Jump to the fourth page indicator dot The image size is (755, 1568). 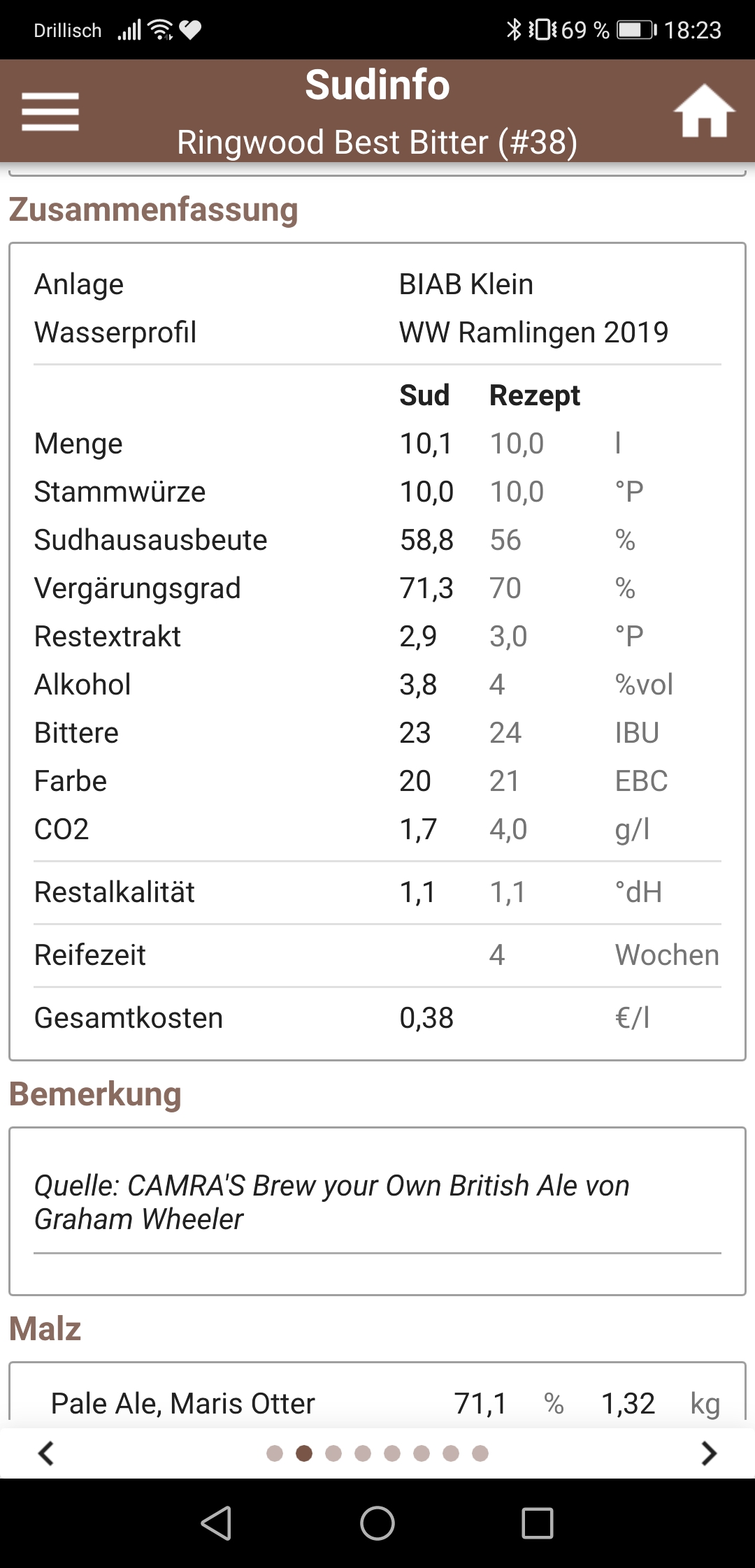363,1453
